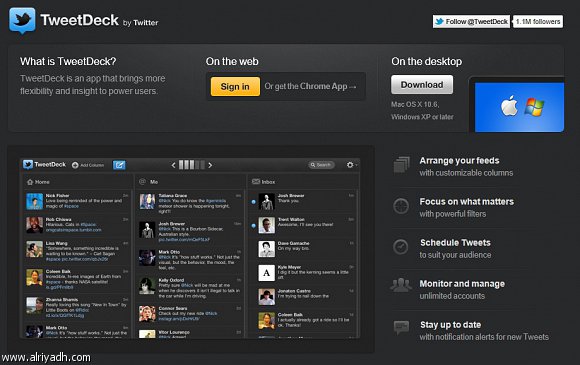Follow @TweetDeck via the follow button
The width and height of the screenshot is (580, 365).
(471, 21)
